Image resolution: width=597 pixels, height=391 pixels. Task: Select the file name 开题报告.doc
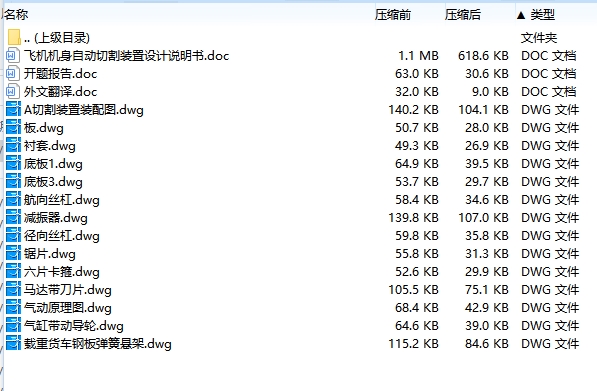[61, 74]
